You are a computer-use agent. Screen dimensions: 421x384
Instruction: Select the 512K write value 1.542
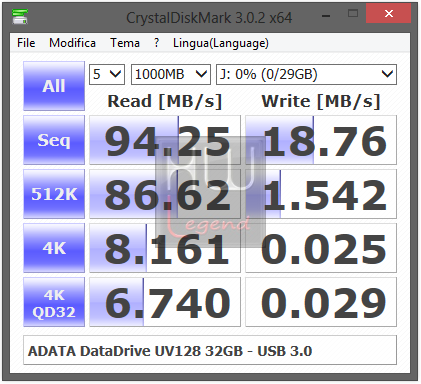pos(321,194)
